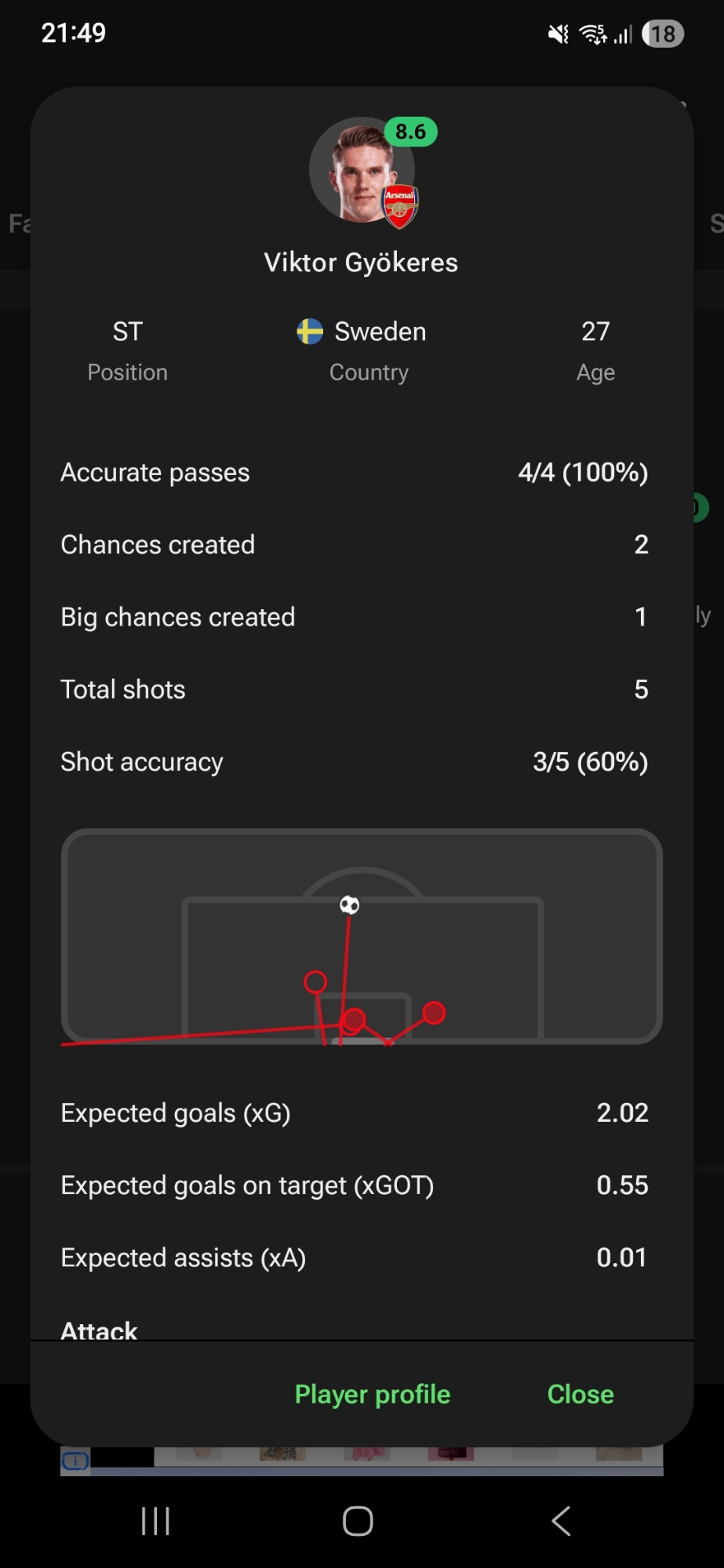Tap the ad info icon on banner
The image size is (724, 1568).
pos(75,1461)
